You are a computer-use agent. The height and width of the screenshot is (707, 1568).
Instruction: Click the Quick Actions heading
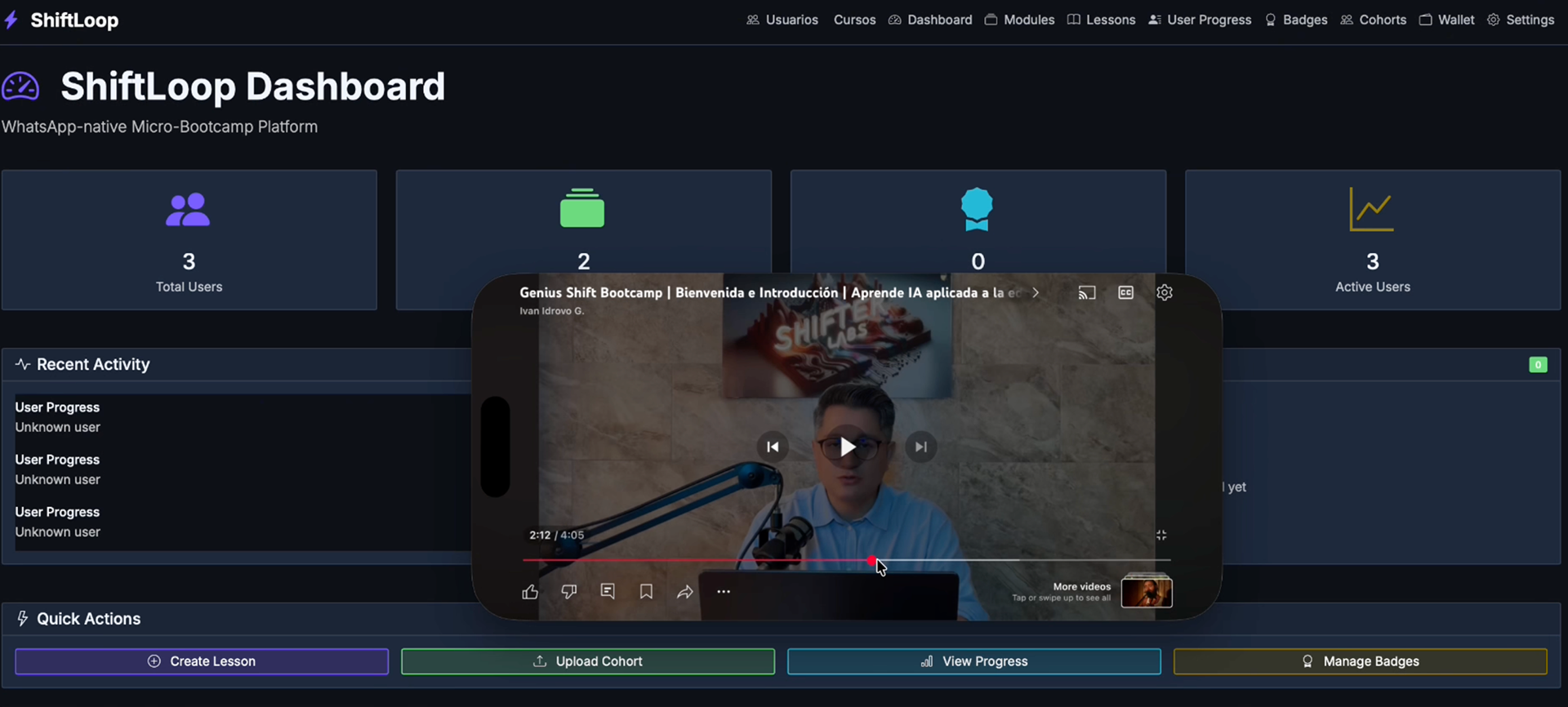coord(88,619)
